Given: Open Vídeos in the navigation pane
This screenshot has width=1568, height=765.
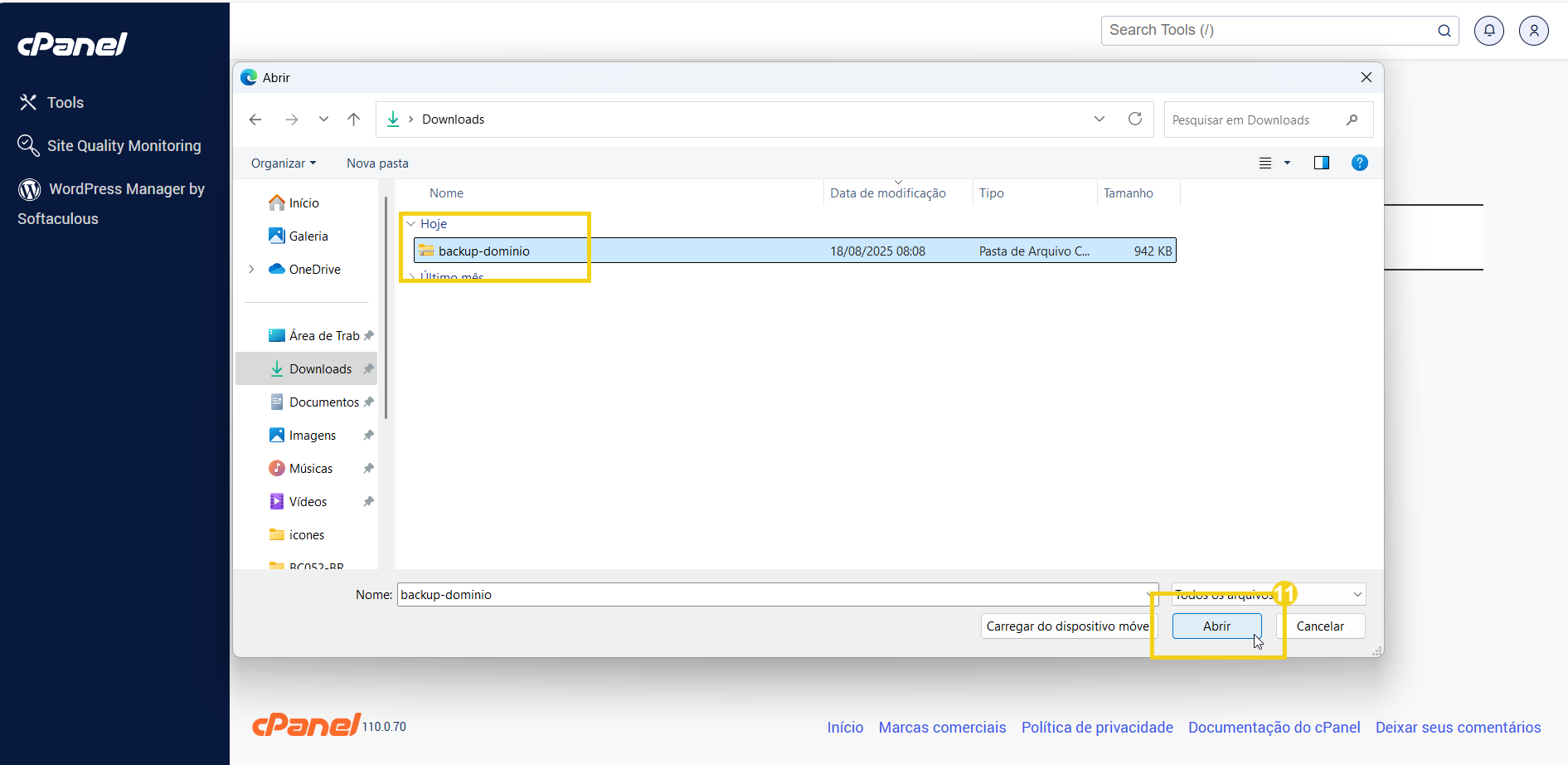Looking at the screenshot, I should point(298,502).
